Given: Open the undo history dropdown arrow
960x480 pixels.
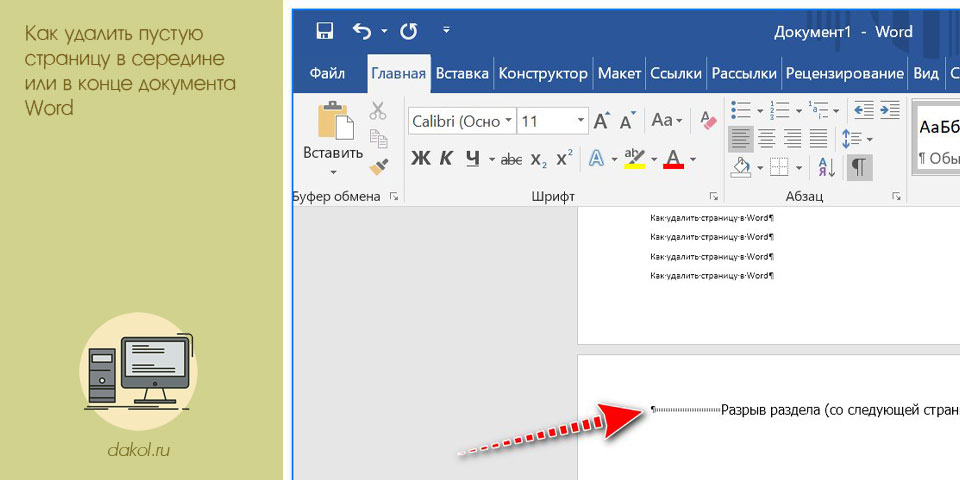Looking at the screenshot, I should (384, 31).
